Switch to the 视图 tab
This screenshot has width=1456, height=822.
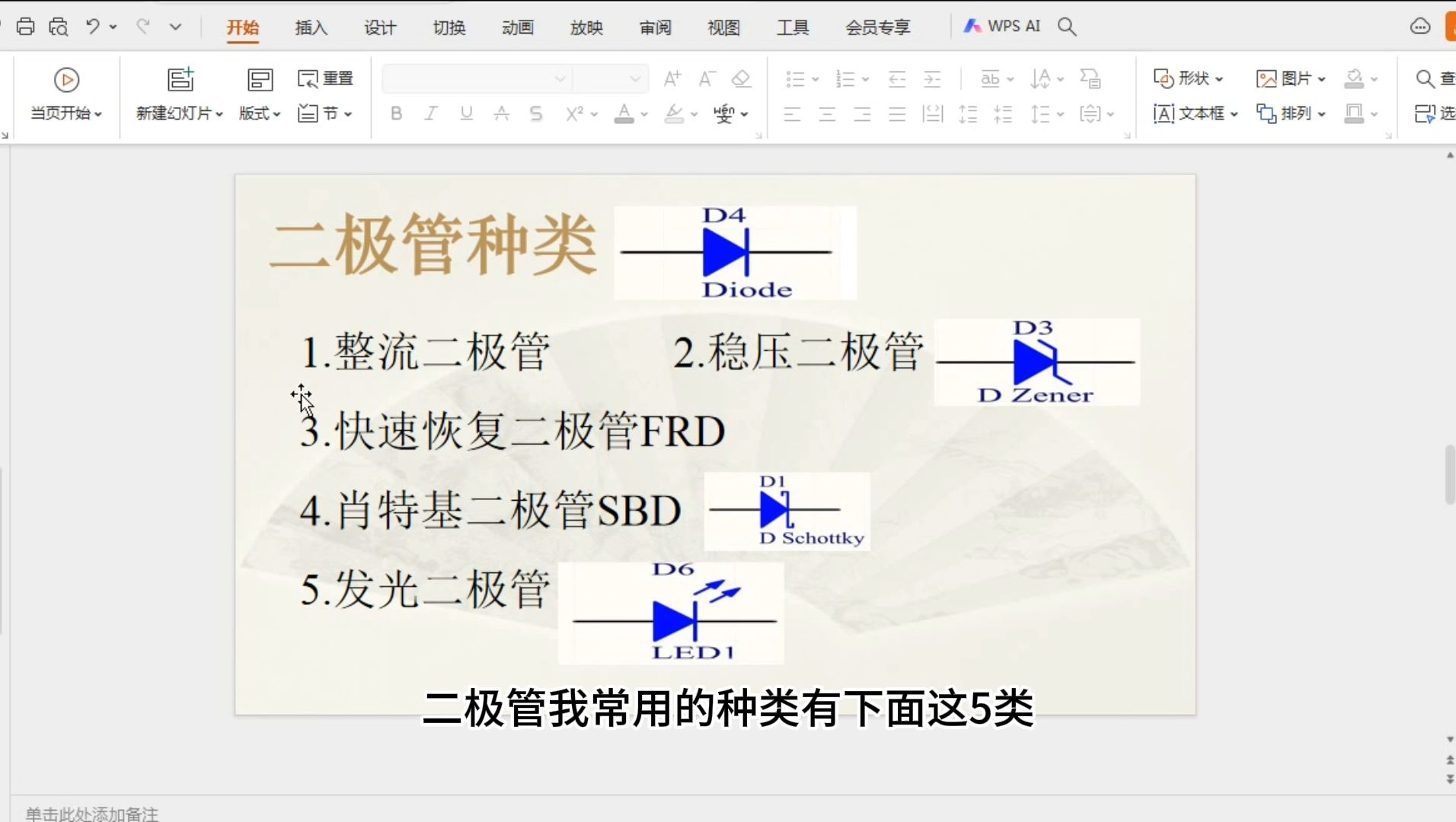click(723, 27)
